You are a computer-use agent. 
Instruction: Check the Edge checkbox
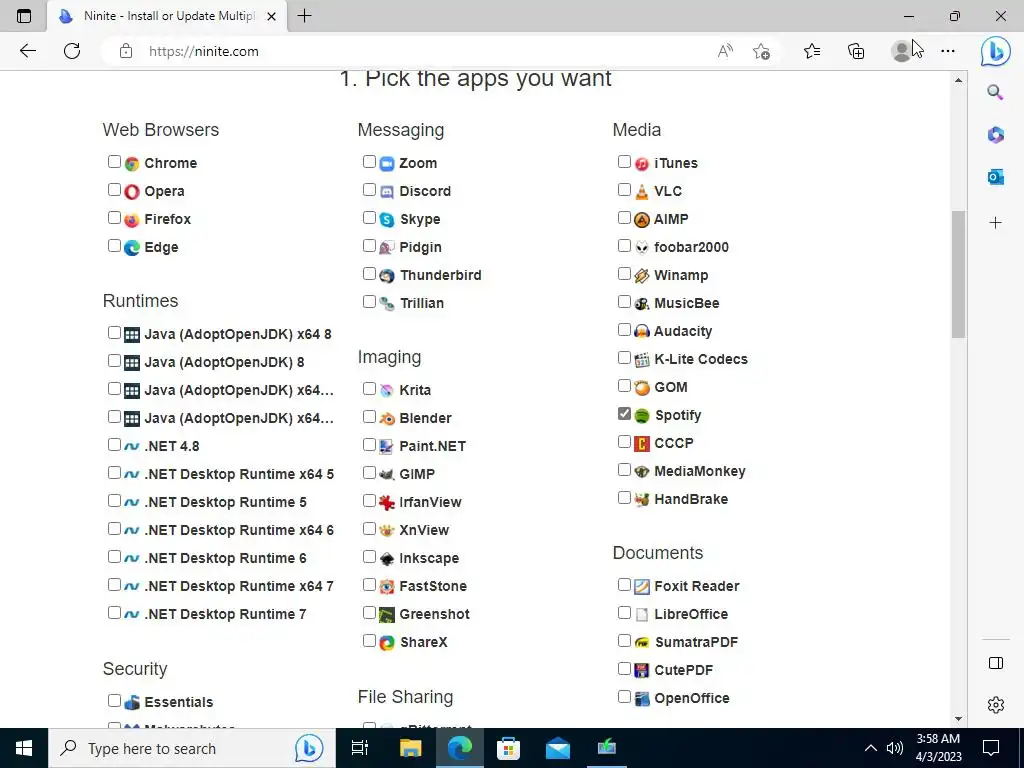[114, 246]
